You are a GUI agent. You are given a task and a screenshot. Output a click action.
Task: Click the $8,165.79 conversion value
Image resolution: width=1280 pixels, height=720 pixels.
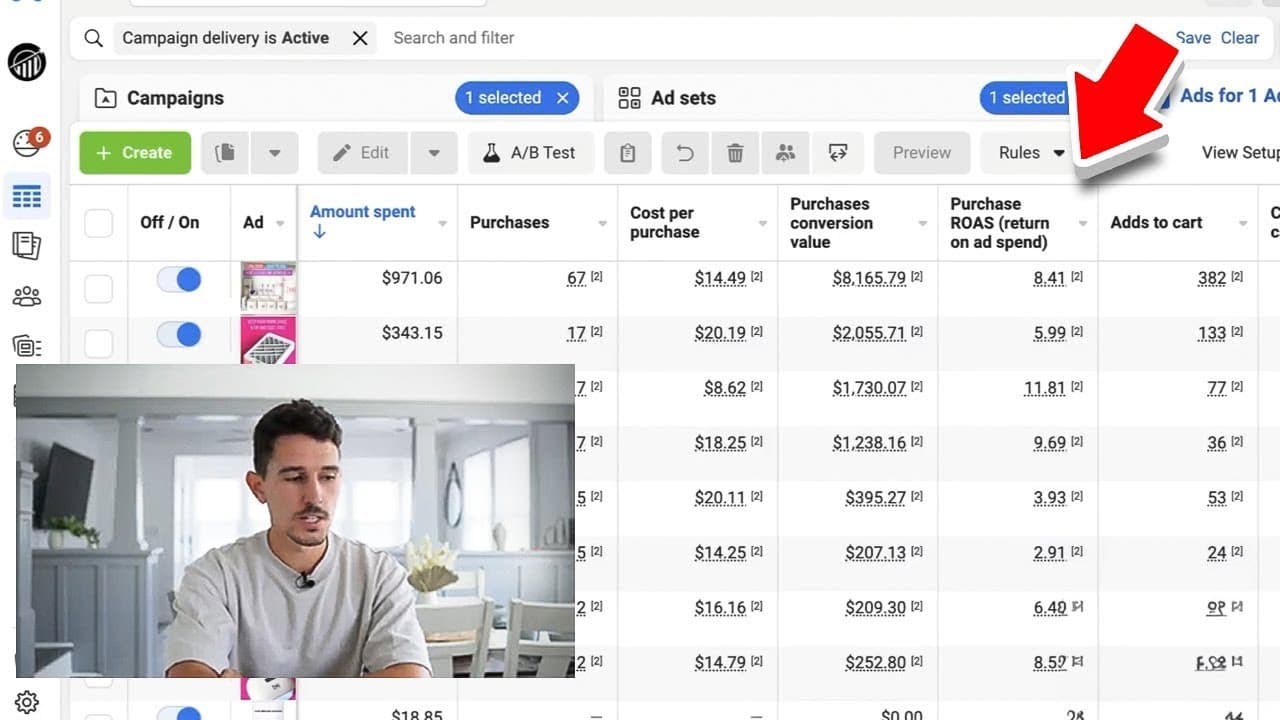click(869, 278)
